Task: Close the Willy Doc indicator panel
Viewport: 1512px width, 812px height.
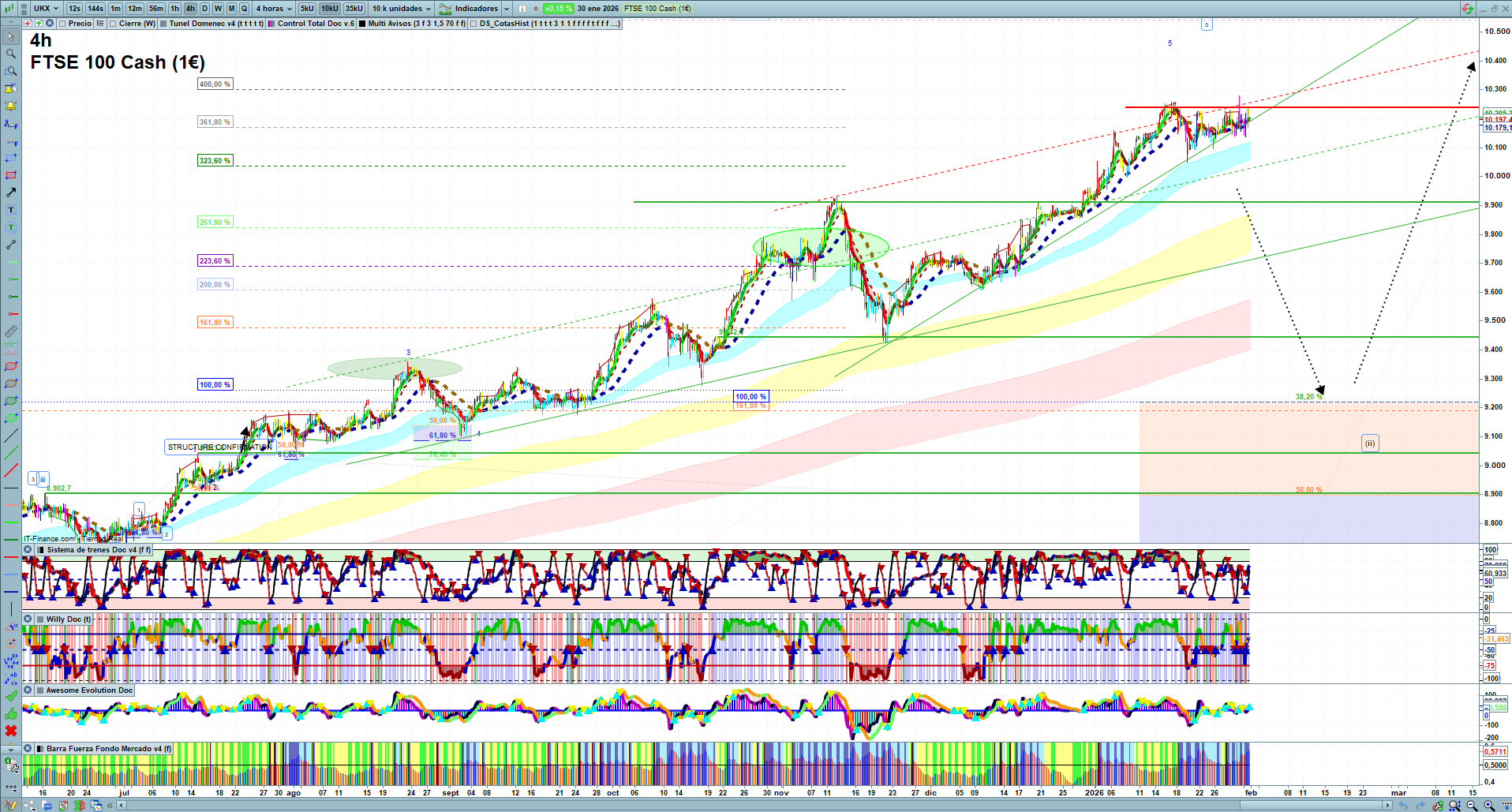Action: pyautogui.click(x=28, y=619)
